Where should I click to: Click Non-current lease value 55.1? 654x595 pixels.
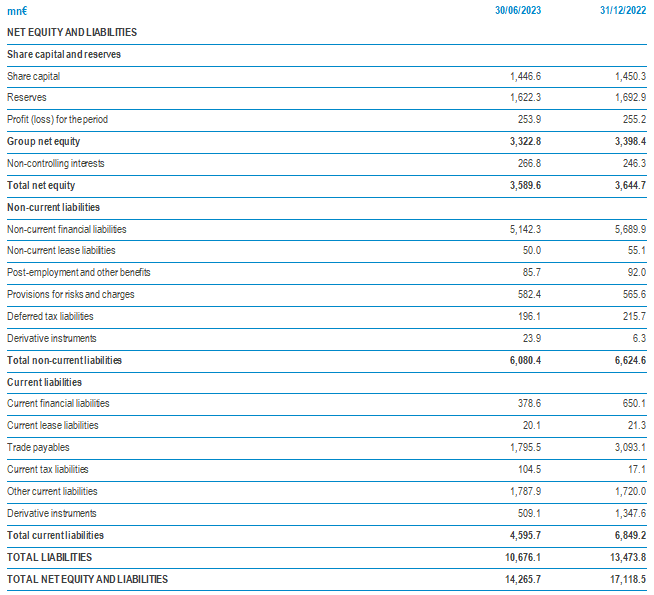point(637,250)
